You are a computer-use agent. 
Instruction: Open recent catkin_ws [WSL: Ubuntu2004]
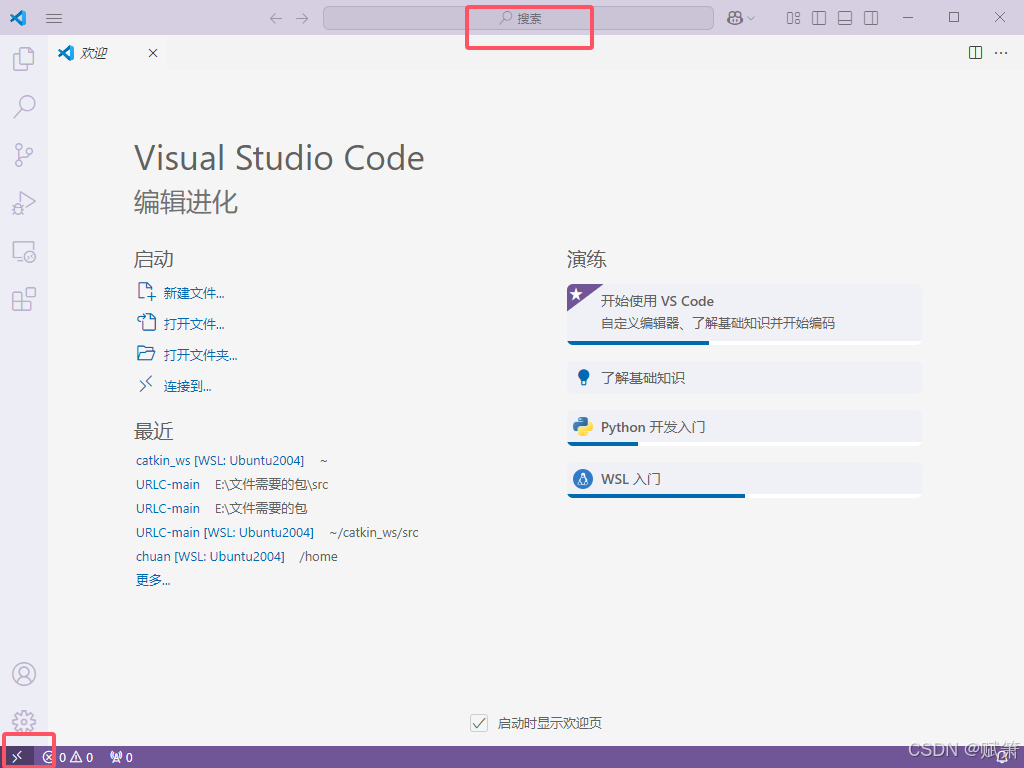219,460
